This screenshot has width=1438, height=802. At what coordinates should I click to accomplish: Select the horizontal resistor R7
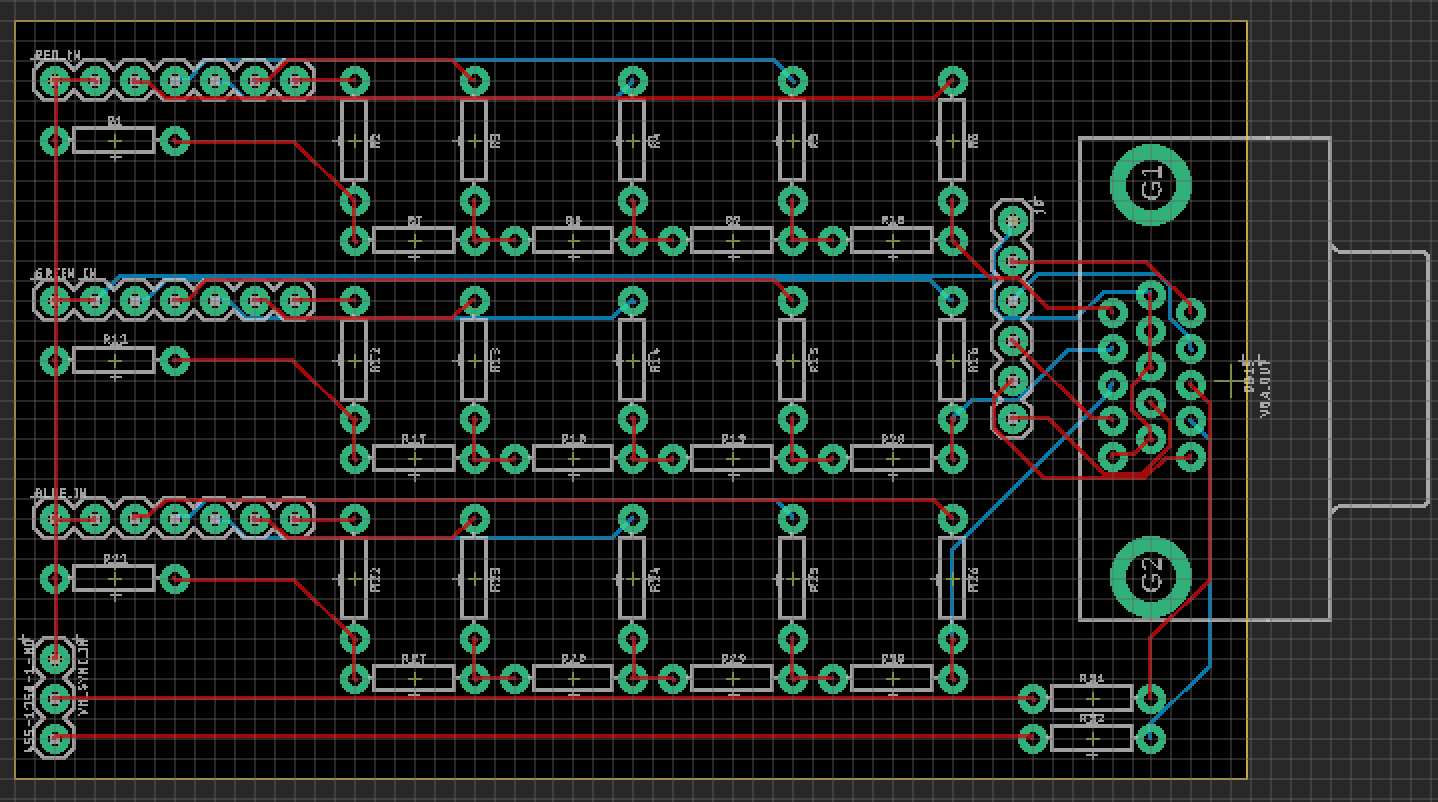[x=414, y=240]
